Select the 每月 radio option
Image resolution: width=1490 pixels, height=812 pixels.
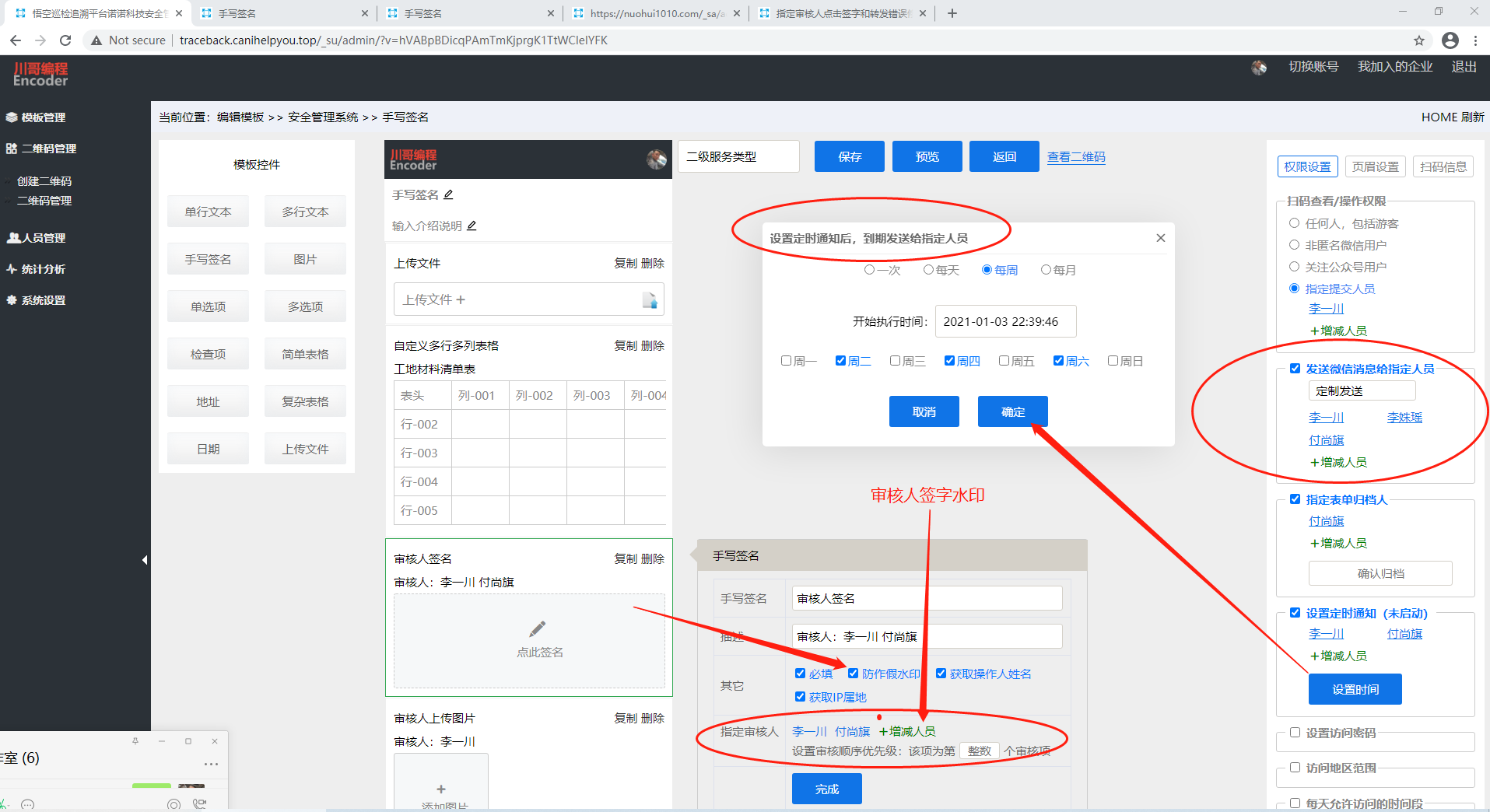(x=1046, y=269)
